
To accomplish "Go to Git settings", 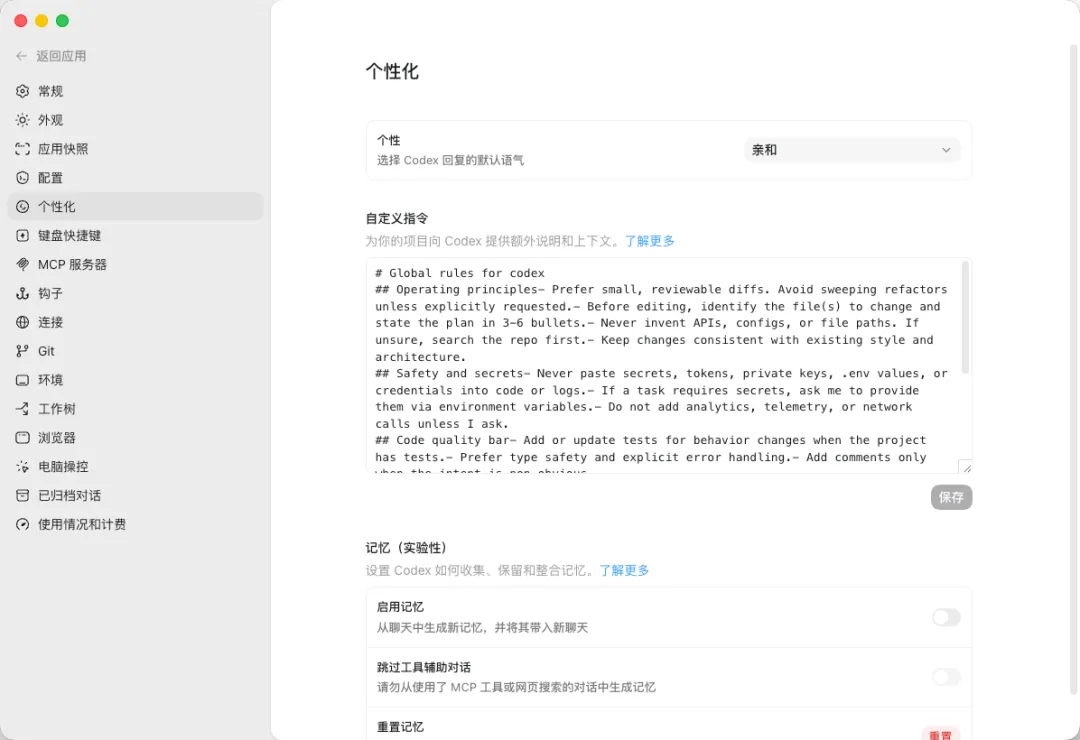I will [135, 351].
